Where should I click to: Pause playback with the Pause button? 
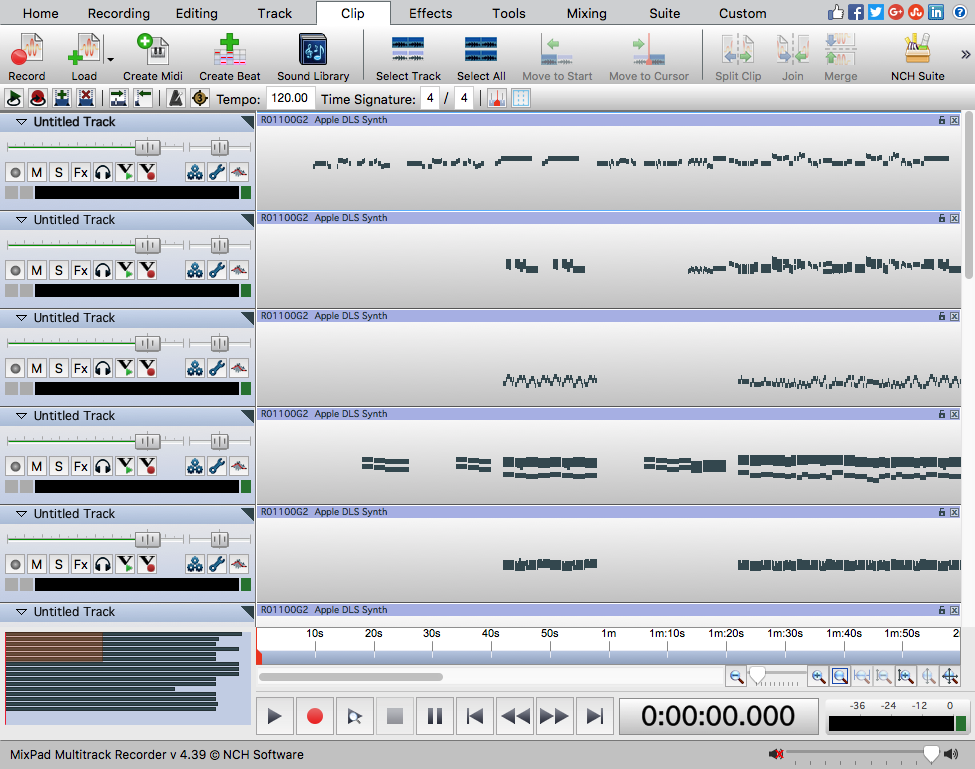click(435, 716)
